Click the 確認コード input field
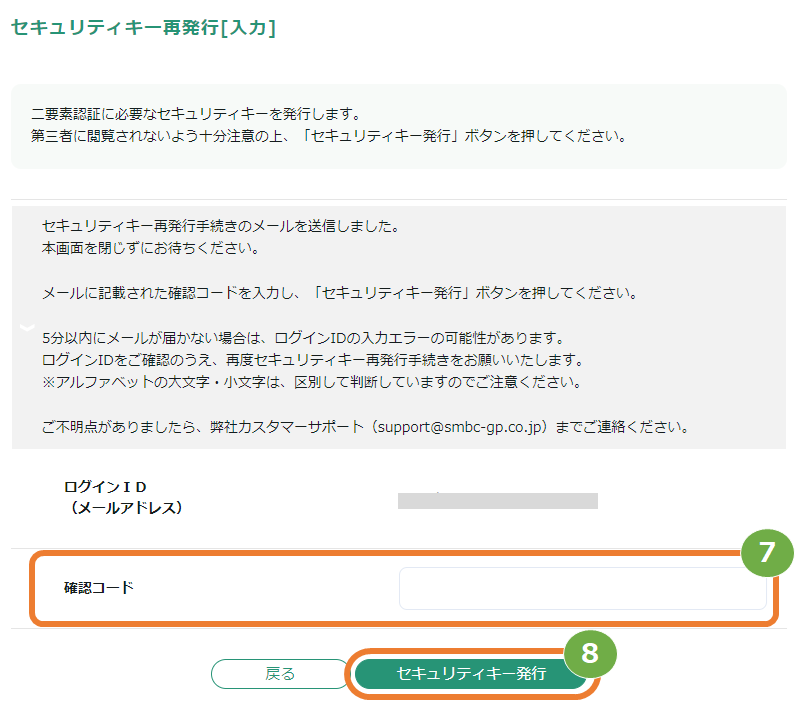This screenshot has width=801, height=714. [582, 588]
